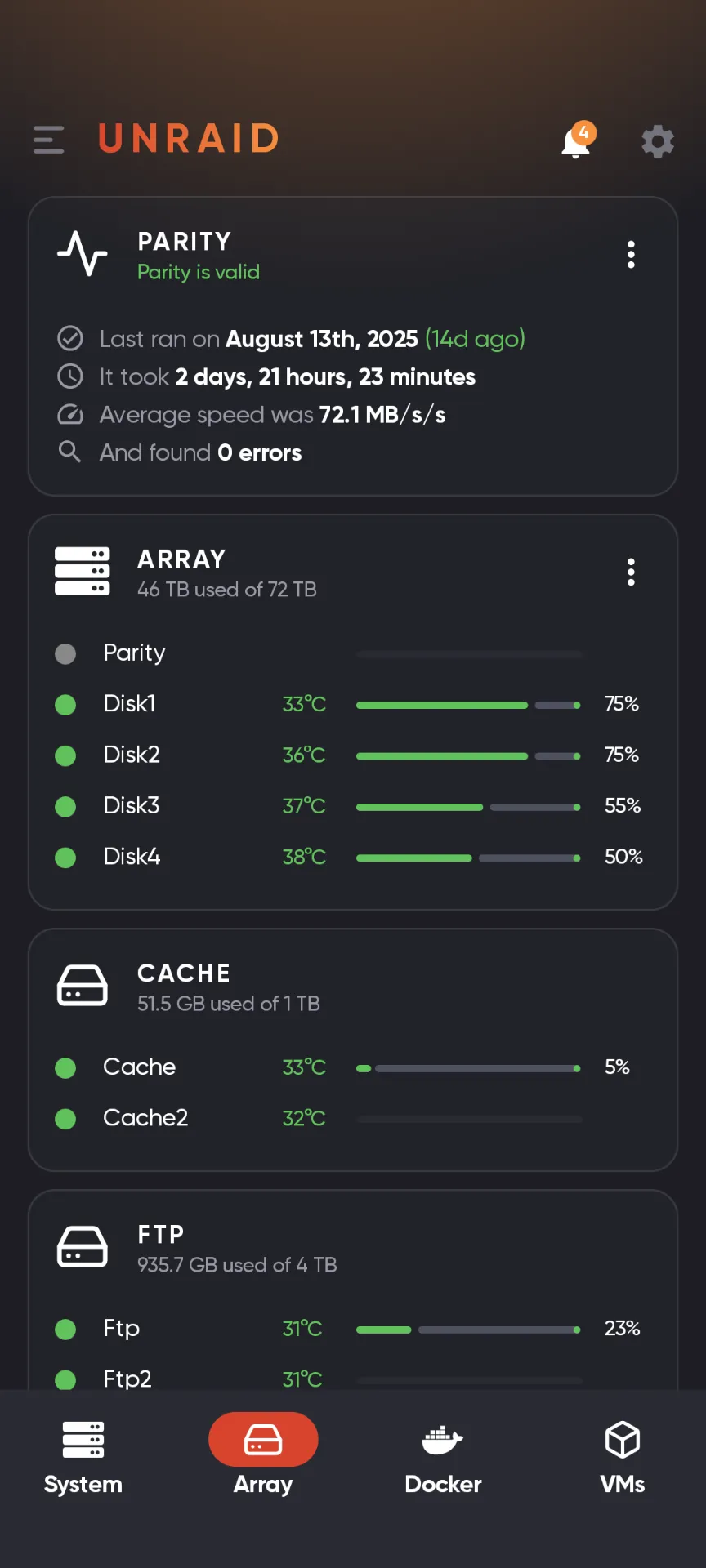Click the Array server rack icon
Viewport: 706px width, 1568px height.
[82, 572]
